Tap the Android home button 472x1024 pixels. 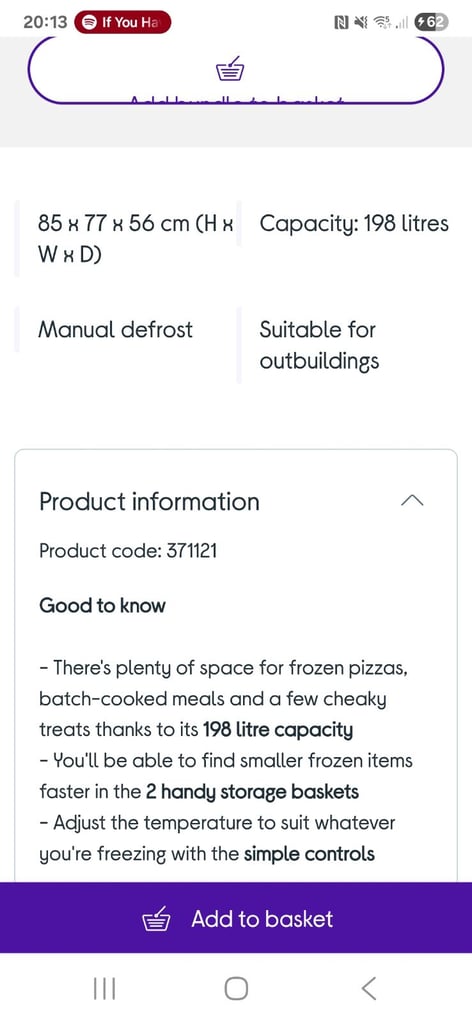coord(236,988)
